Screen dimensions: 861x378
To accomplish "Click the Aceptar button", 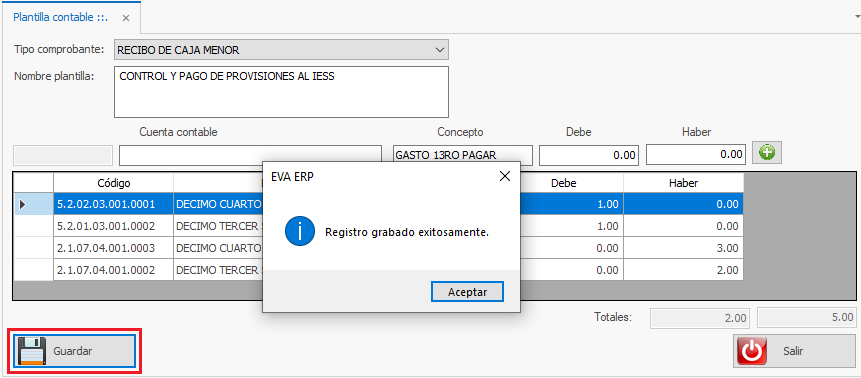I will (x=467, y=292).
